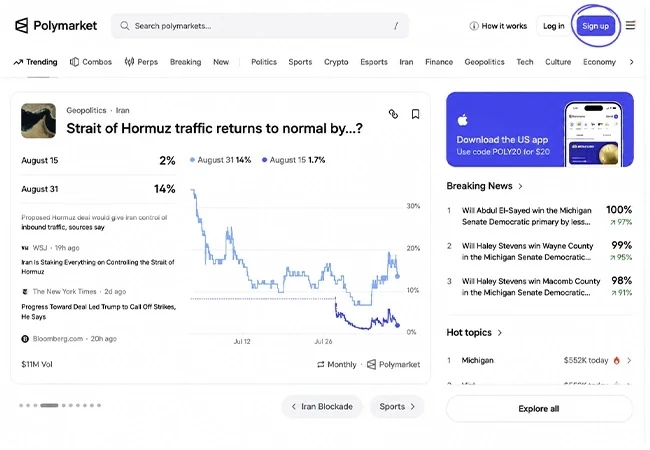Toggle the August 15 chart legend series
The image size is (650, 450).
point(293,160)
